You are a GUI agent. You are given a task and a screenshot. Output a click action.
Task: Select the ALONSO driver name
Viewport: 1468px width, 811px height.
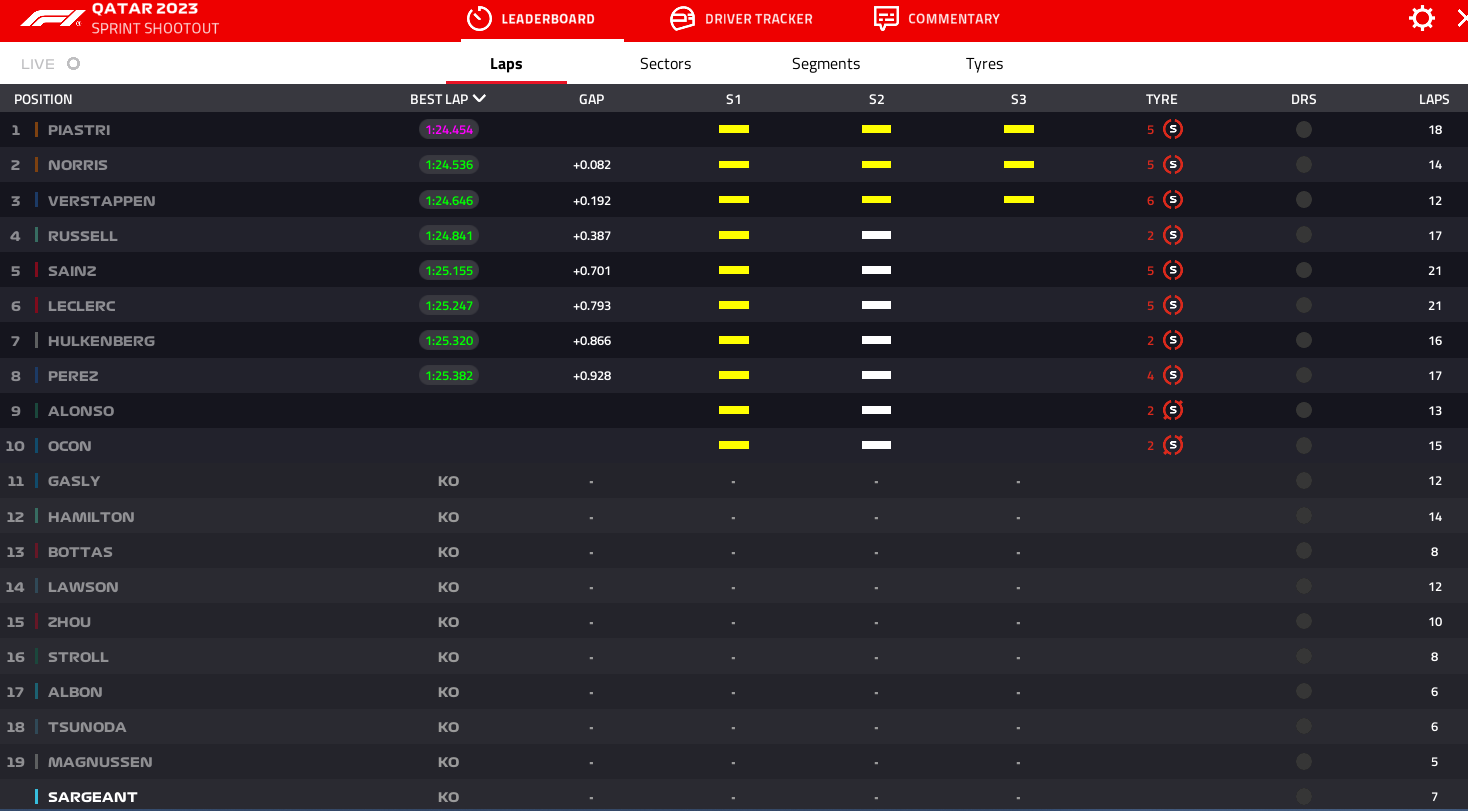tap(81, 411)
